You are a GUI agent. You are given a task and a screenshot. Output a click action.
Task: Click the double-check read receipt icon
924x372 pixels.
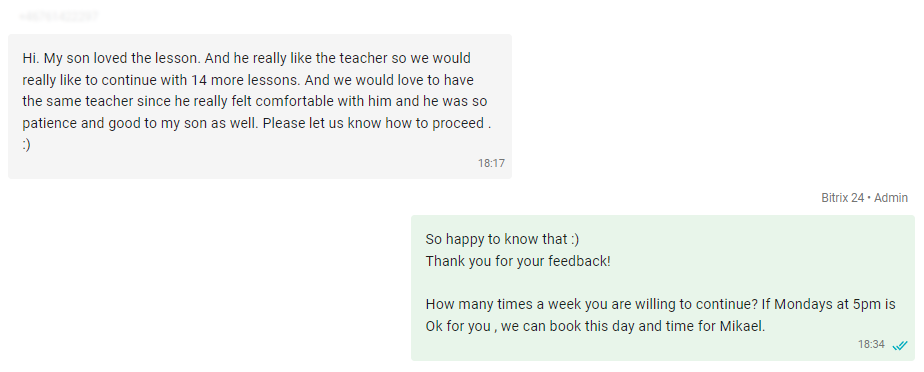click(900, 346)
